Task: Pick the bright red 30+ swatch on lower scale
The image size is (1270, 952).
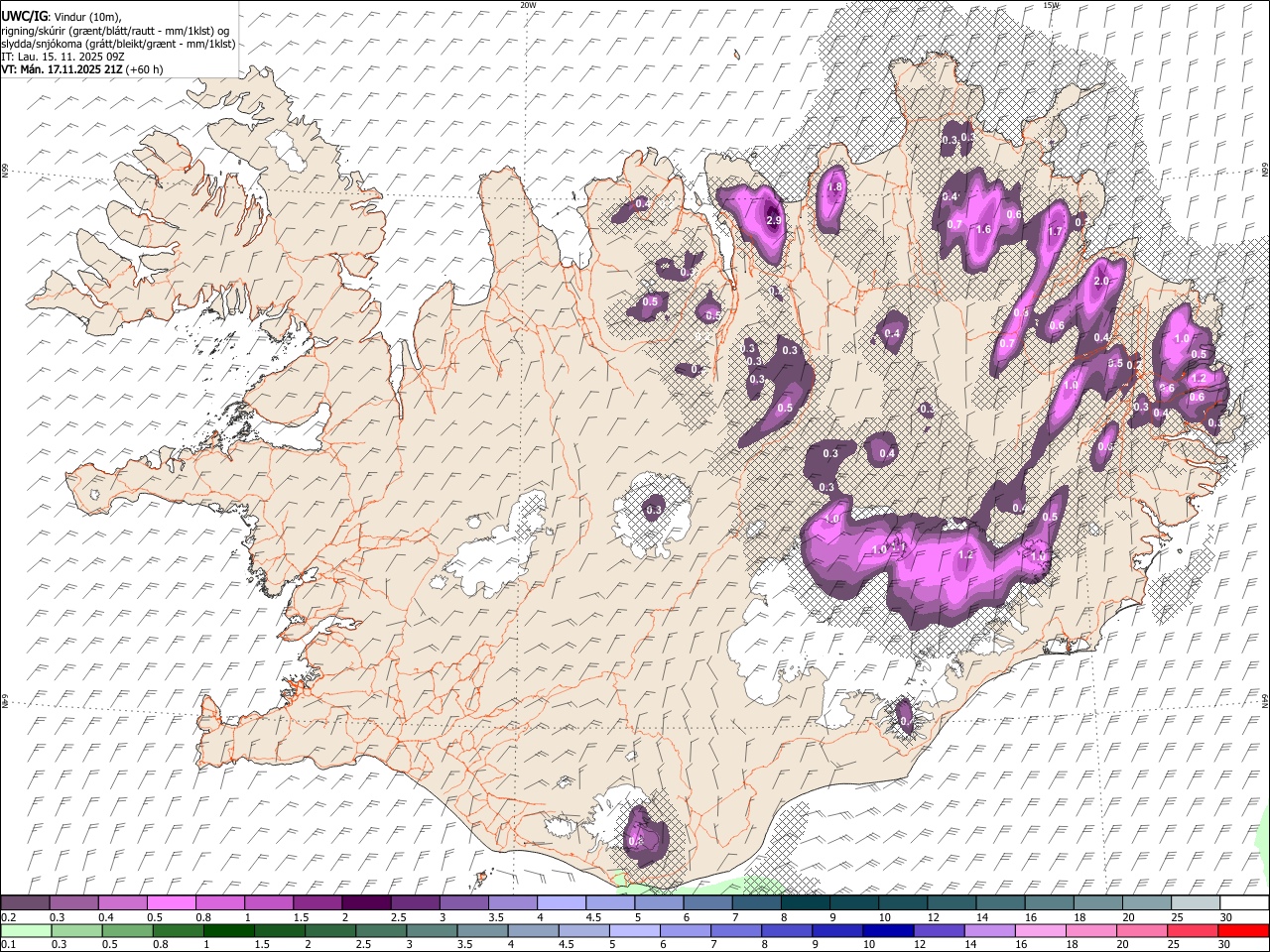Action: (1243, 930)
